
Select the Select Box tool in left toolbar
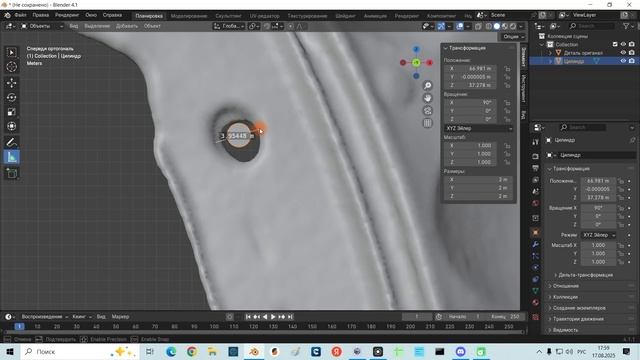coord(11,53)
